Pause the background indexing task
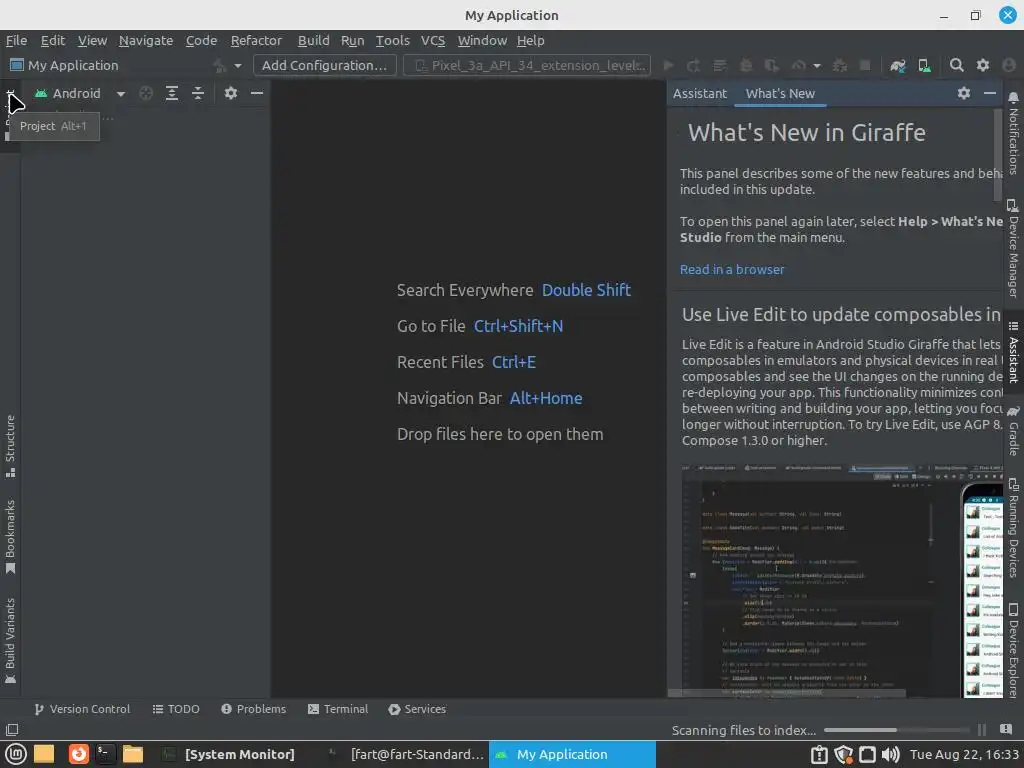 click(982, 730)
